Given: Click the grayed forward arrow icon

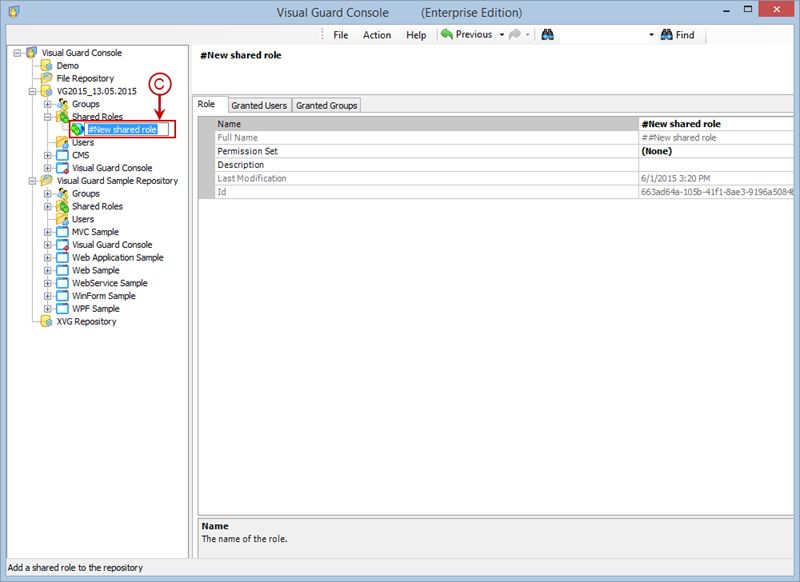Looking at the screenshot, I should tap(515, 34).
